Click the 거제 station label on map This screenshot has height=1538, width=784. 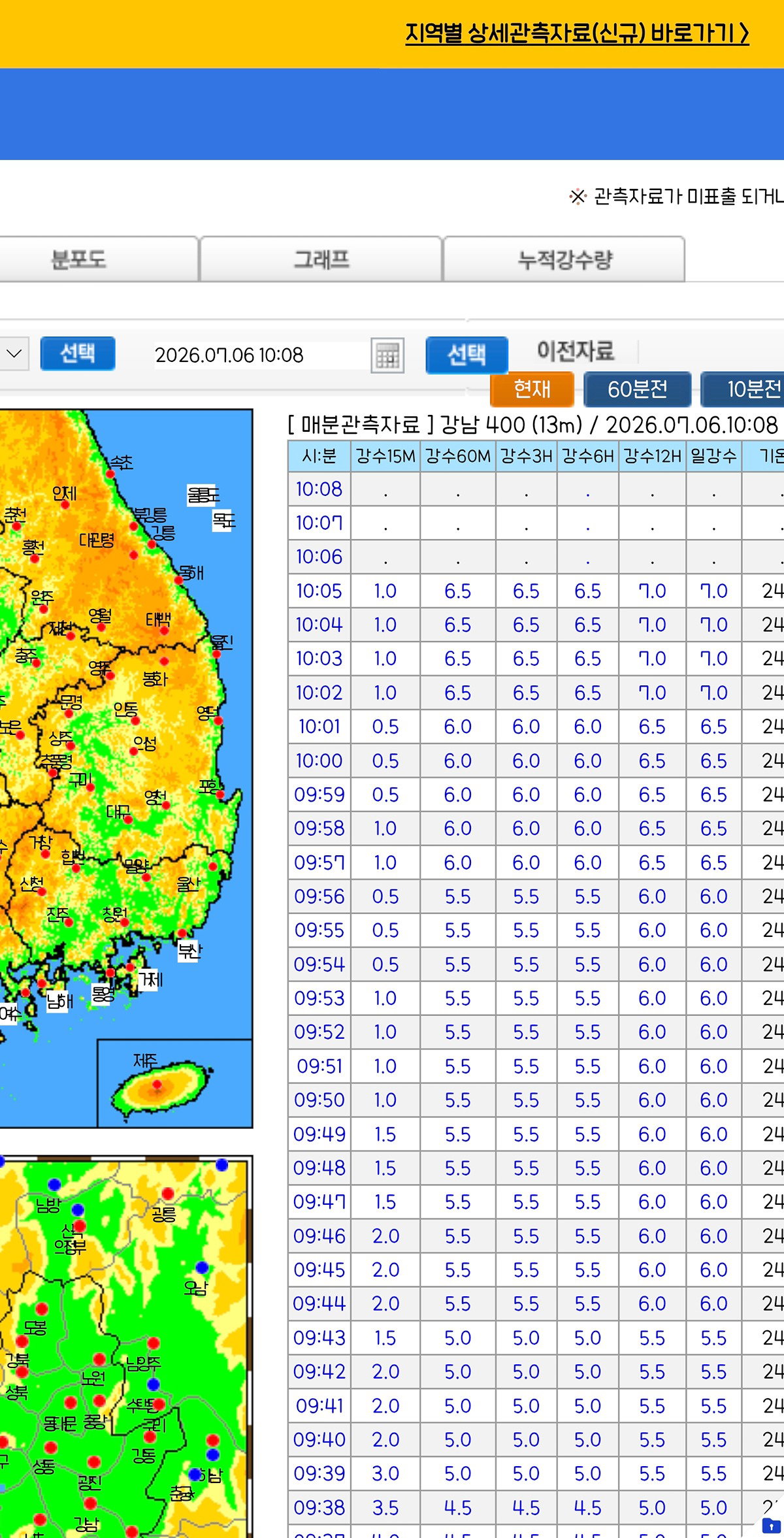[150, 979]
